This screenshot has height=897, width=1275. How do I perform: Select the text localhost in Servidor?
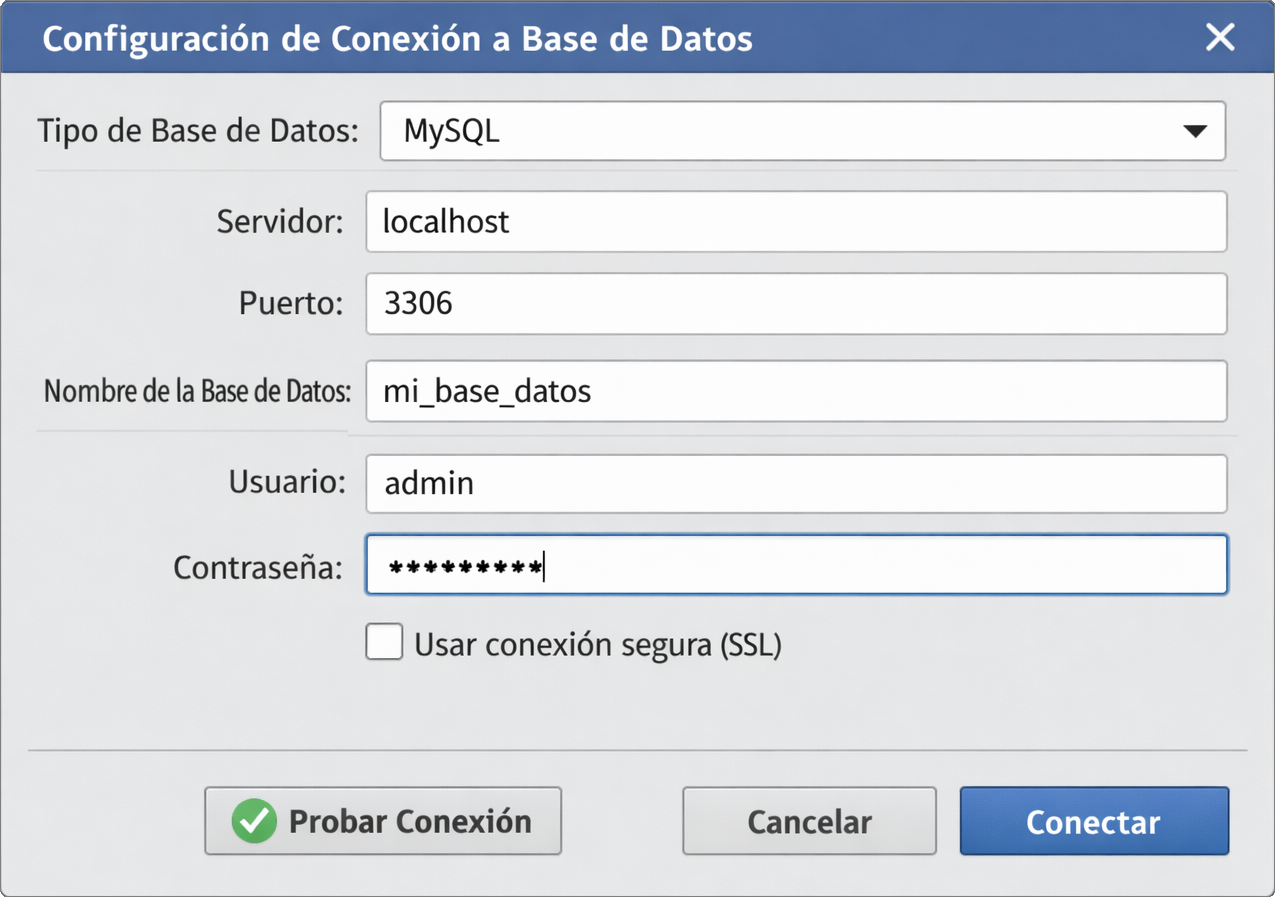444,222
